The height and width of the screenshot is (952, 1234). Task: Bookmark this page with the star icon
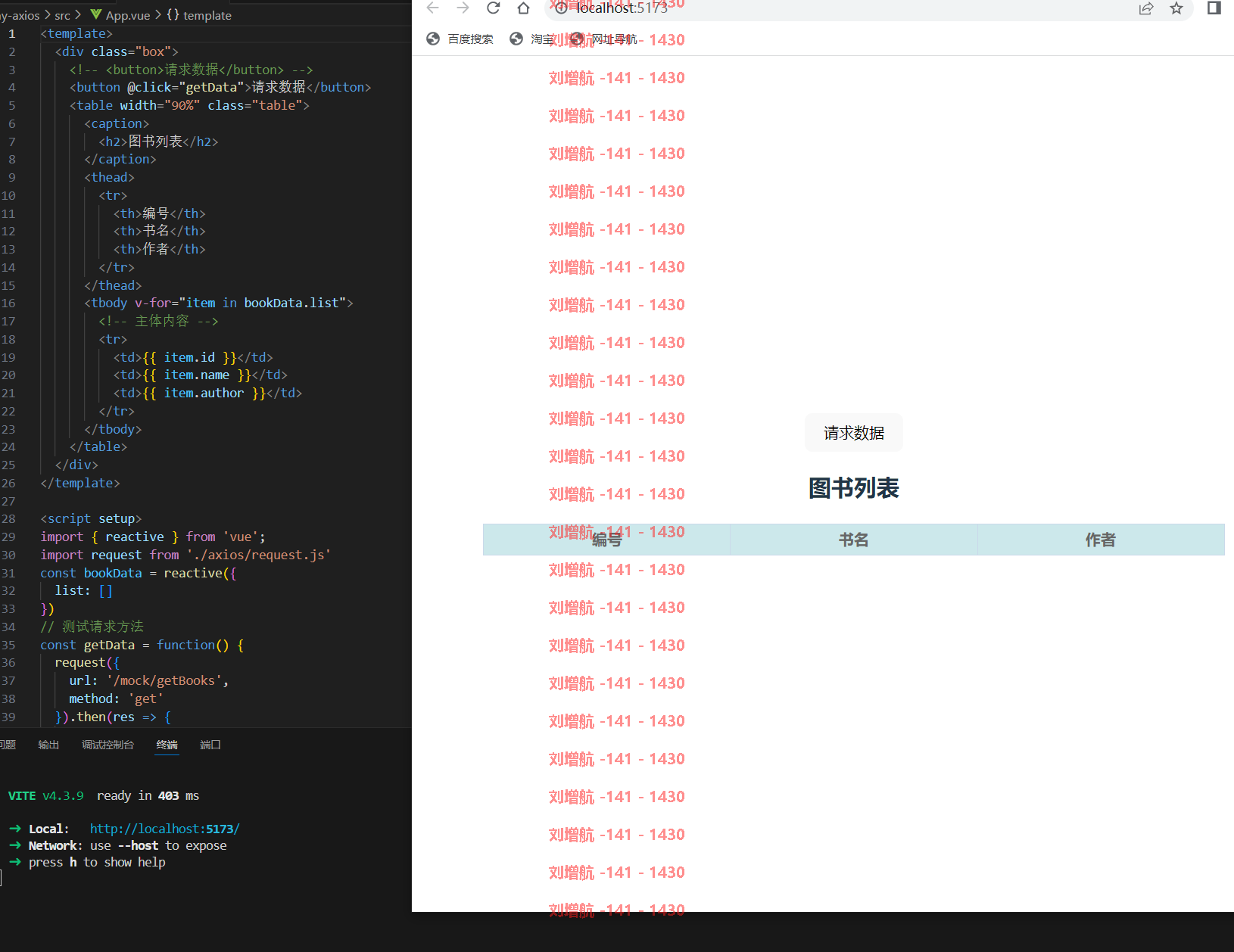coord(1176,8)
